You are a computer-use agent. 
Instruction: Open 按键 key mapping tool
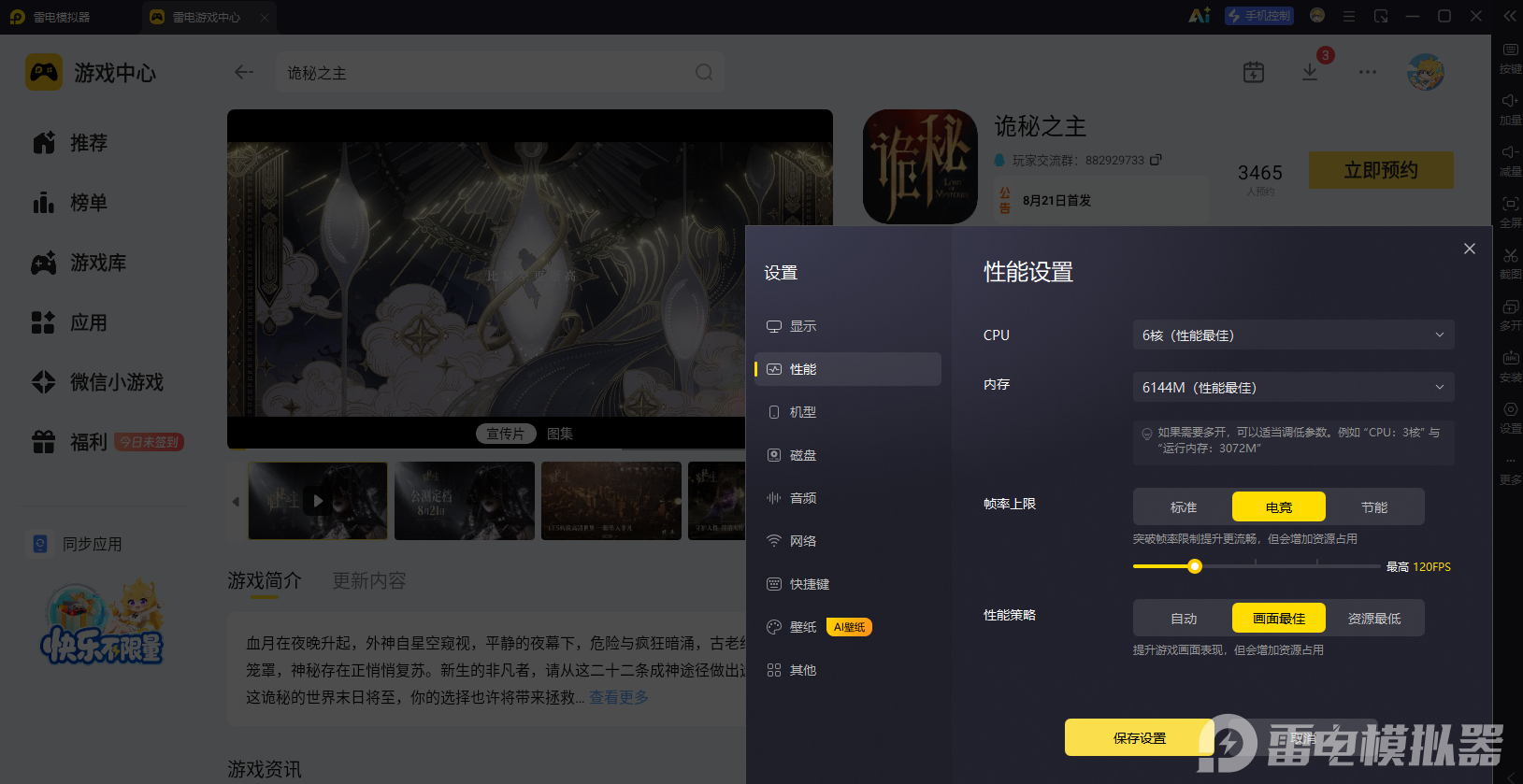click(1510, 57)
